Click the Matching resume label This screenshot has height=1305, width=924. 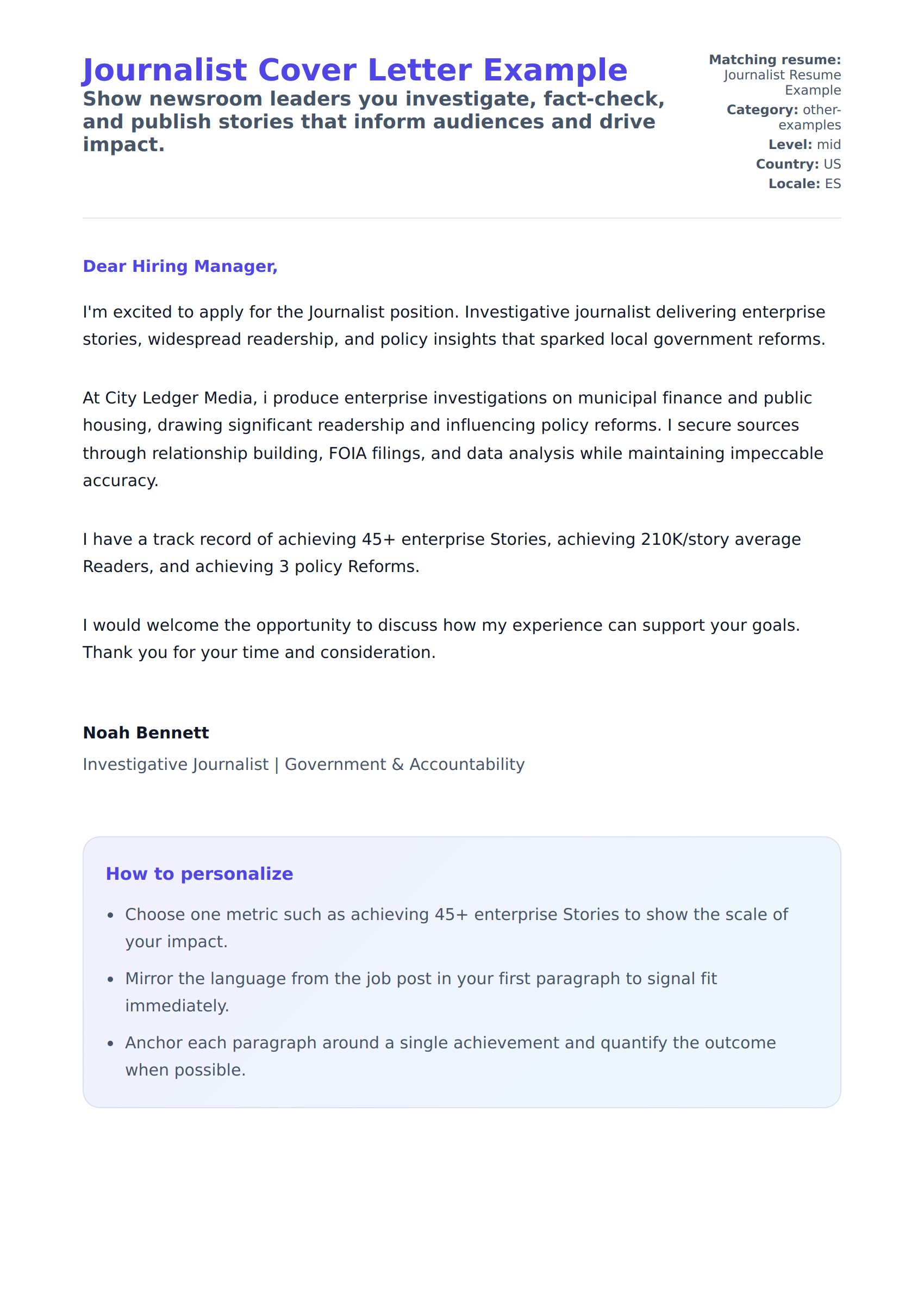775,60
